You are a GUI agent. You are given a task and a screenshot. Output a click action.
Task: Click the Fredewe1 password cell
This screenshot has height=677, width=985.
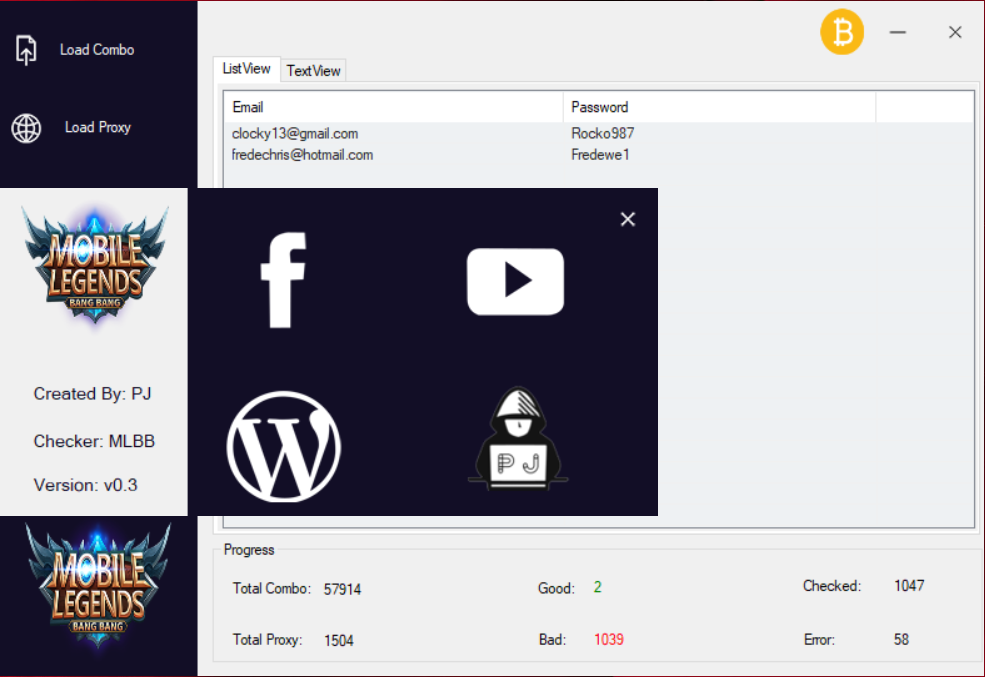pos(600,154)
